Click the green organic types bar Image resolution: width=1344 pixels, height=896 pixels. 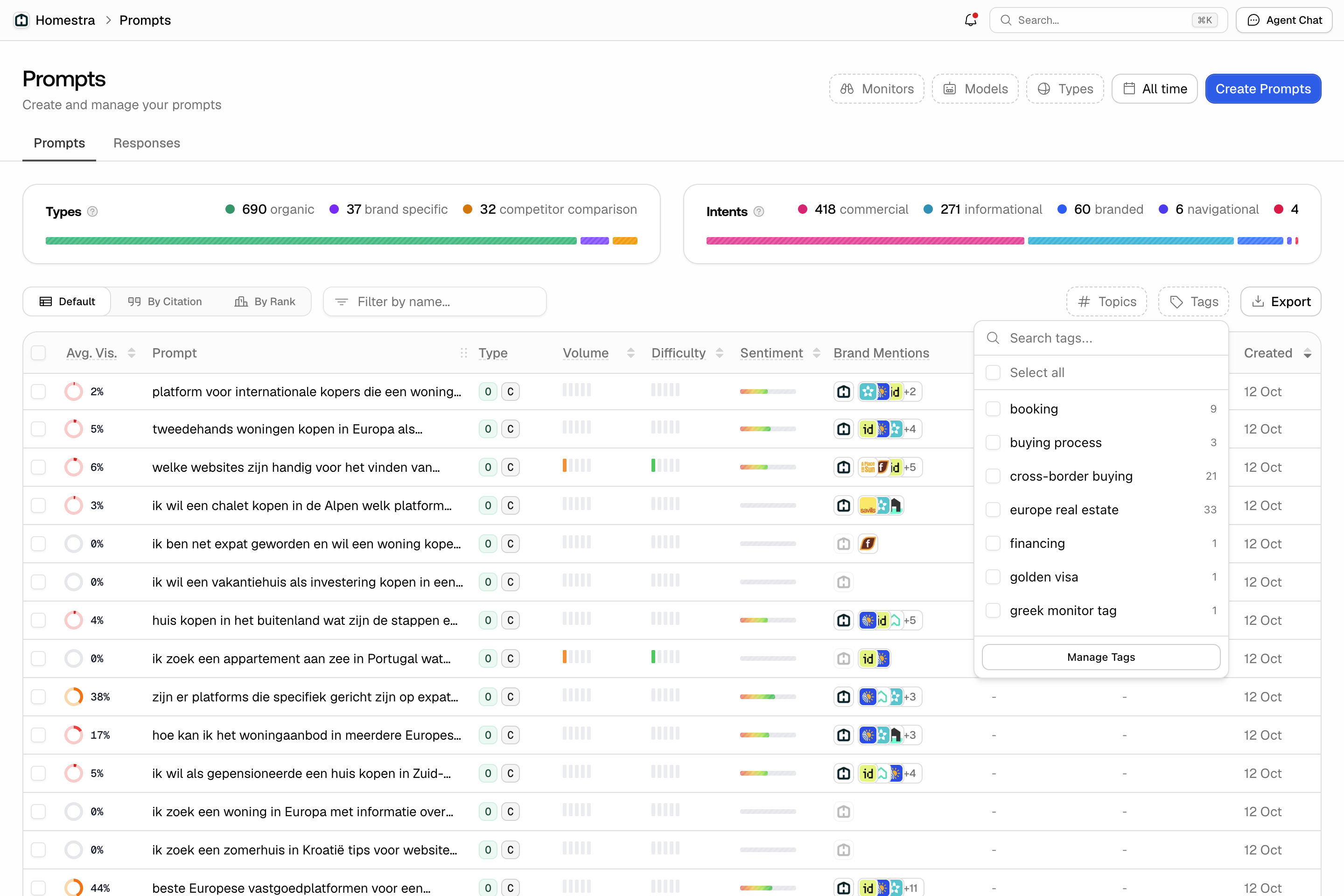(311, 241)
